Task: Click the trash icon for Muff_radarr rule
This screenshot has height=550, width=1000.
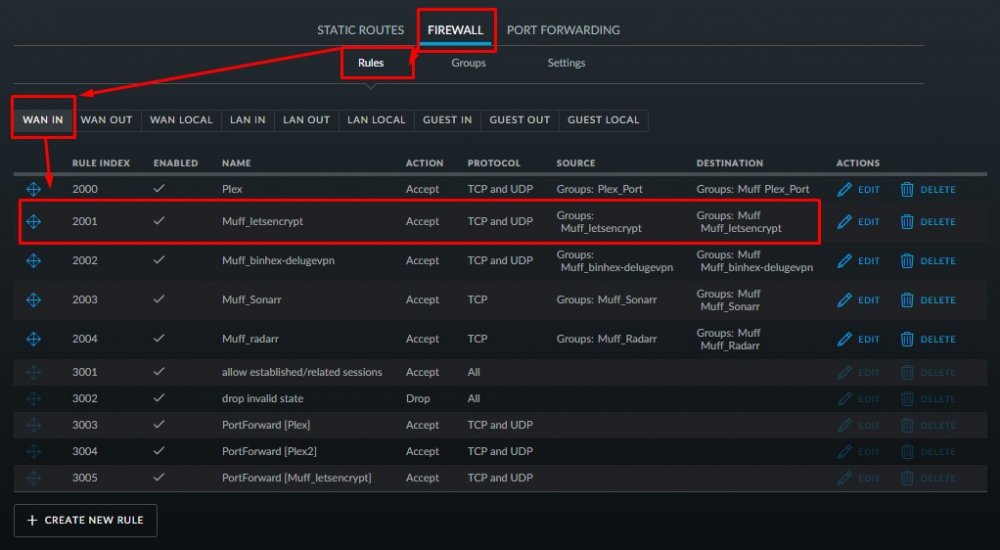Action: [x=907, y=339]
